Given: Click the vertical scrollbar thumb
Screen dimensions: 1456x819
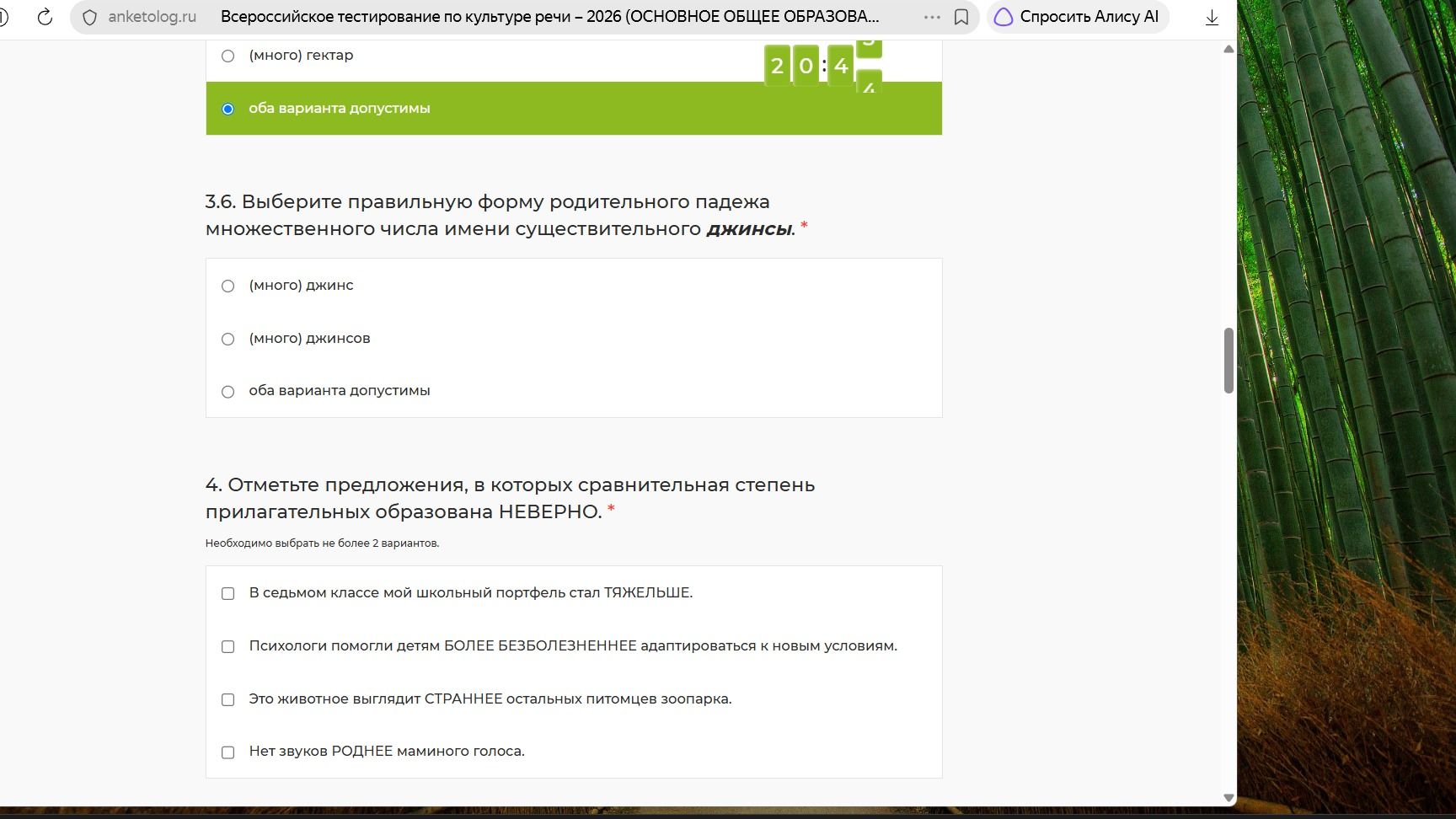Looking at the screenshot, I should tap(1228, 361).
